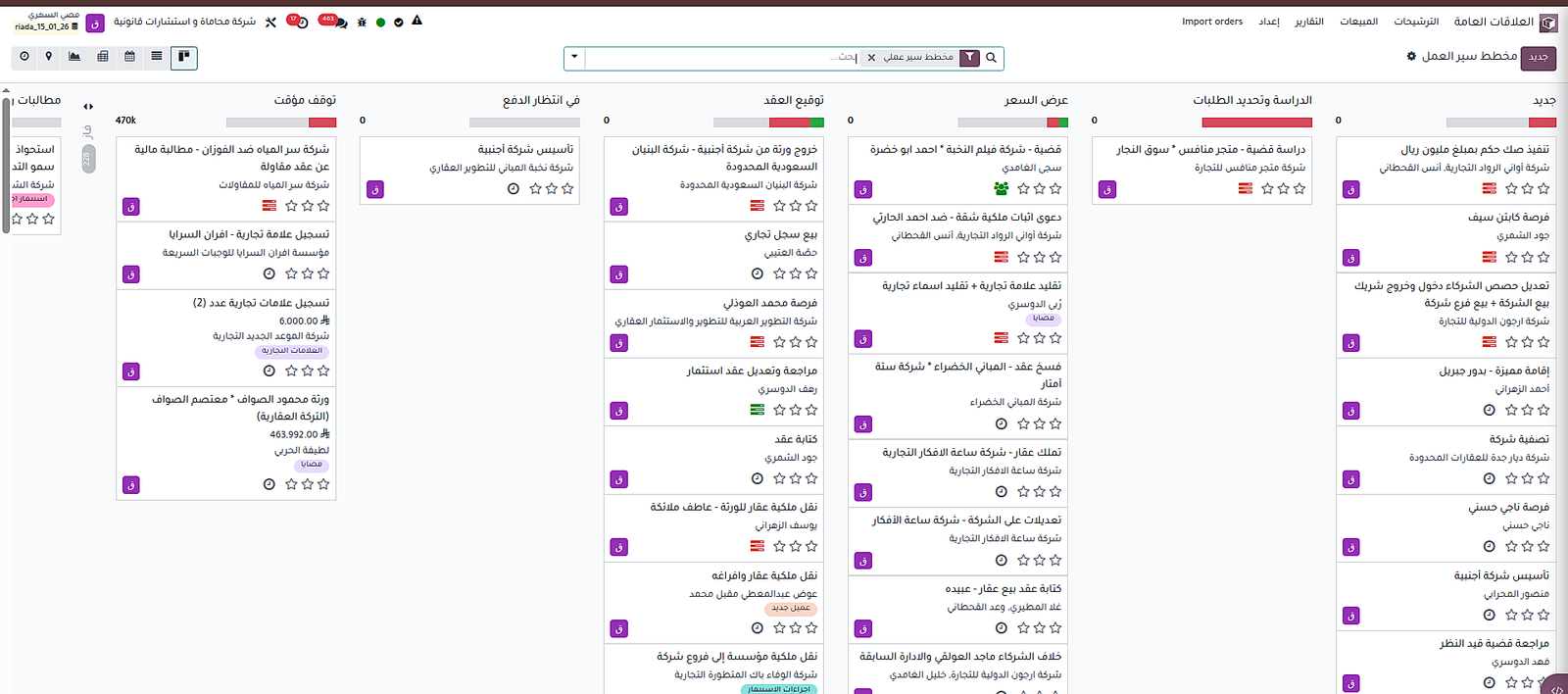
Task: Switch to Map view
Action: tap(48, 57)
